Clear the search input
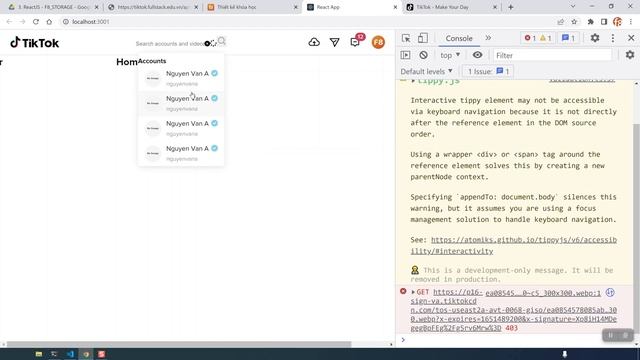 [207, 44]
